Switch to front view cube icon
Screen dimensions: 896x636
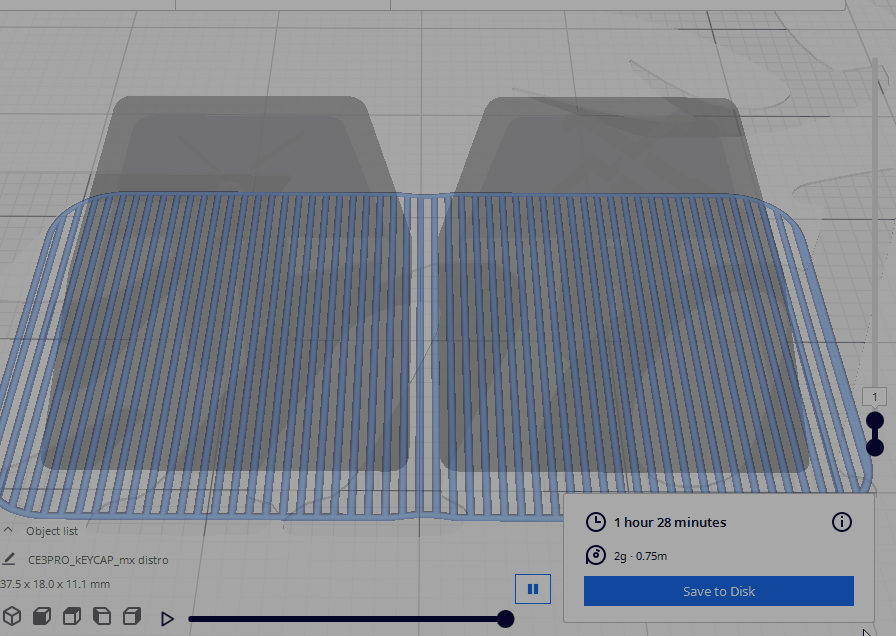42,616
